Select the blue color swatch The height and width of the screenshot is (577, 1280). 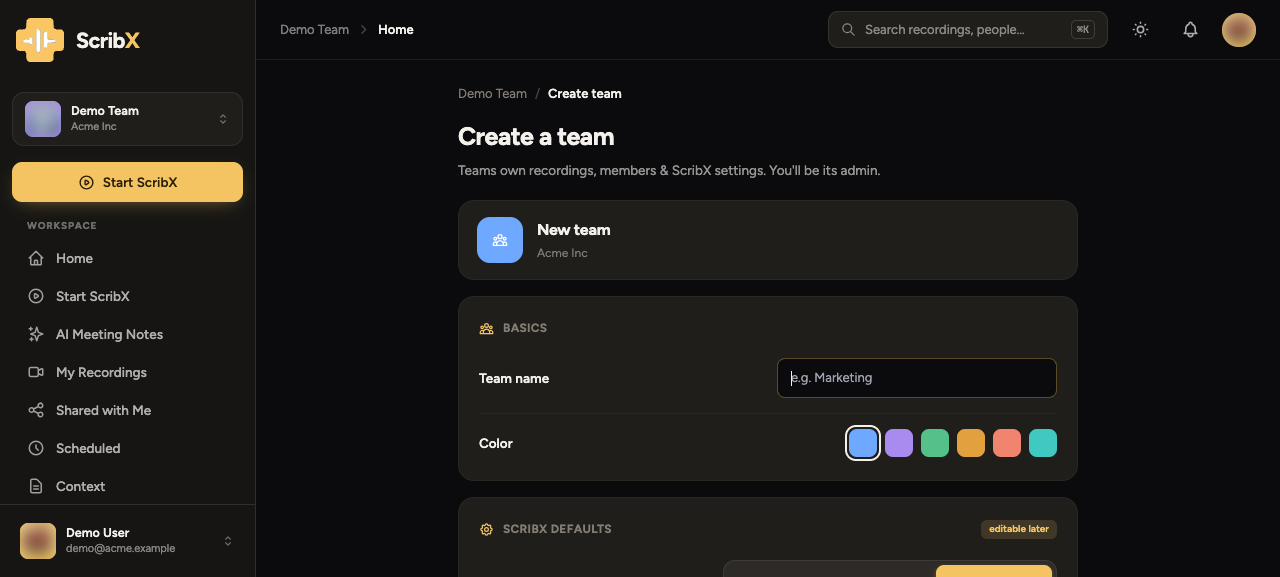click(863, 443)
